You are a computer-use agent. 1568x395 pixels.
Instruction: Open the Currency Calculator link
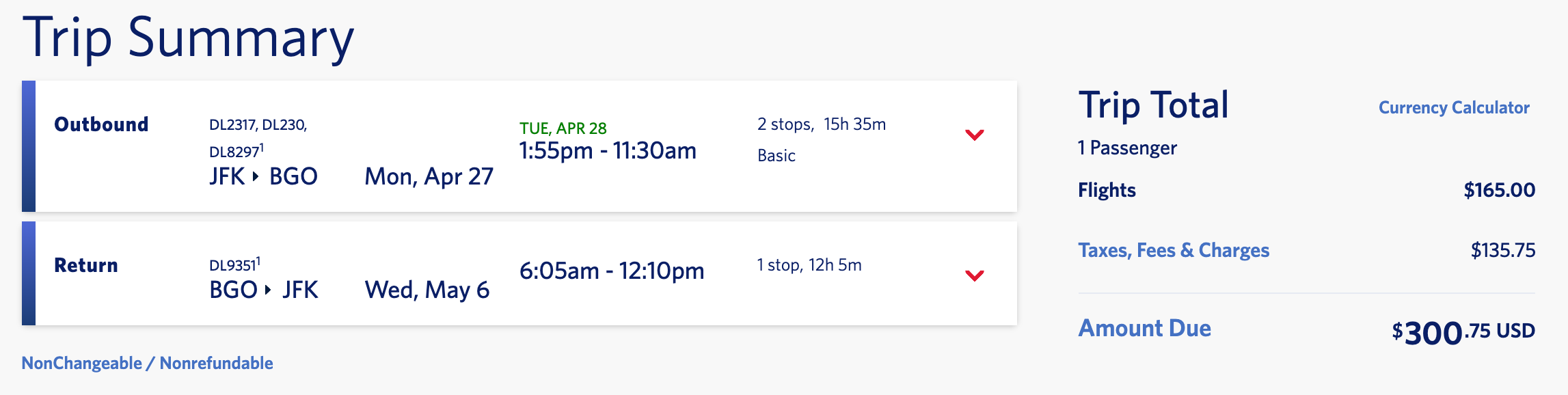point(1453,108)
